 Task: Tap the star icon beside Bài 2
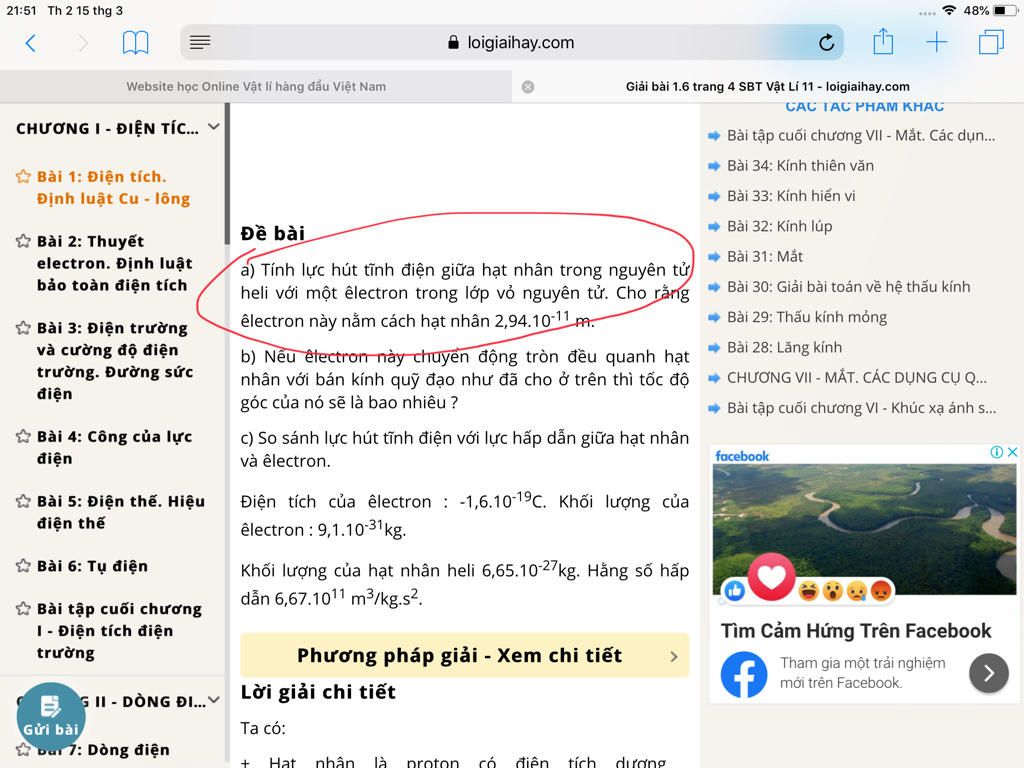[x=23, y=241]
